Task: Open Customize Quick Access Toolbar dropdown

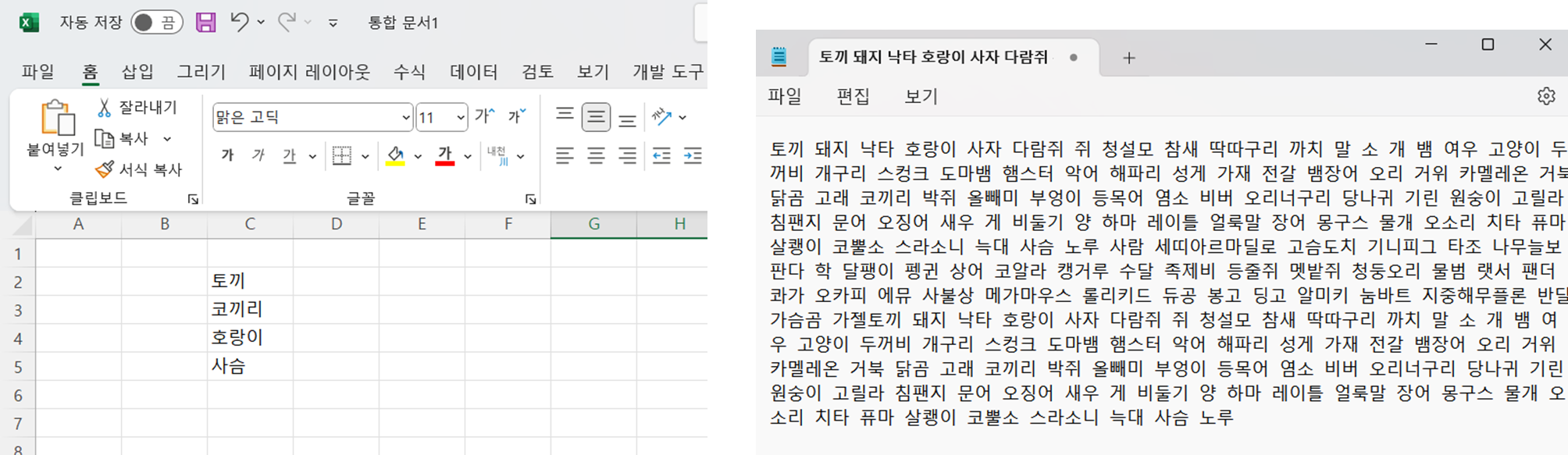Action: pos(333,23)
